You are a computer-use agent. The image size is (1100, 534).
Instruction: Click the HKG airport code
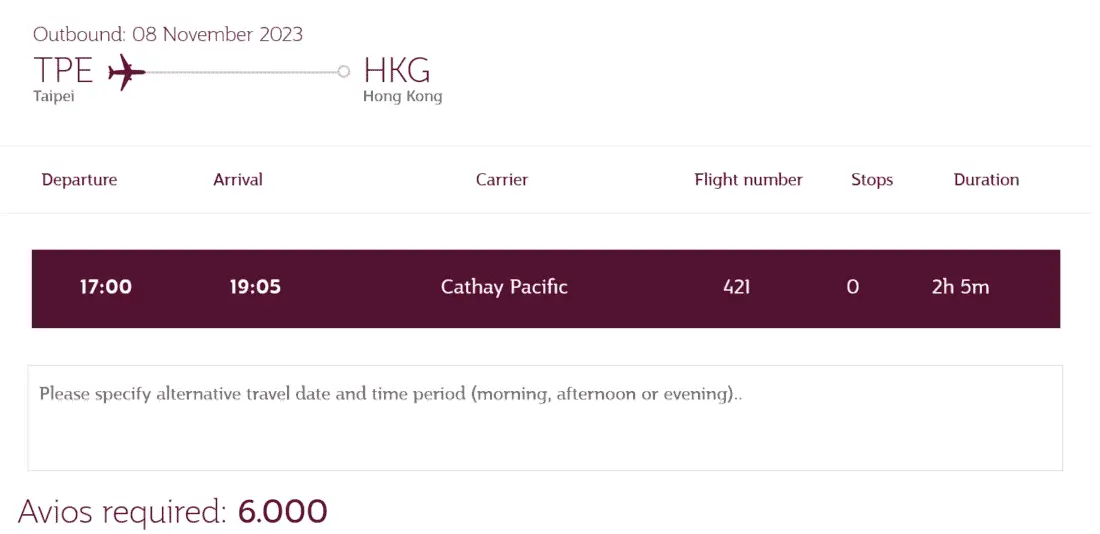click(397, 71)
